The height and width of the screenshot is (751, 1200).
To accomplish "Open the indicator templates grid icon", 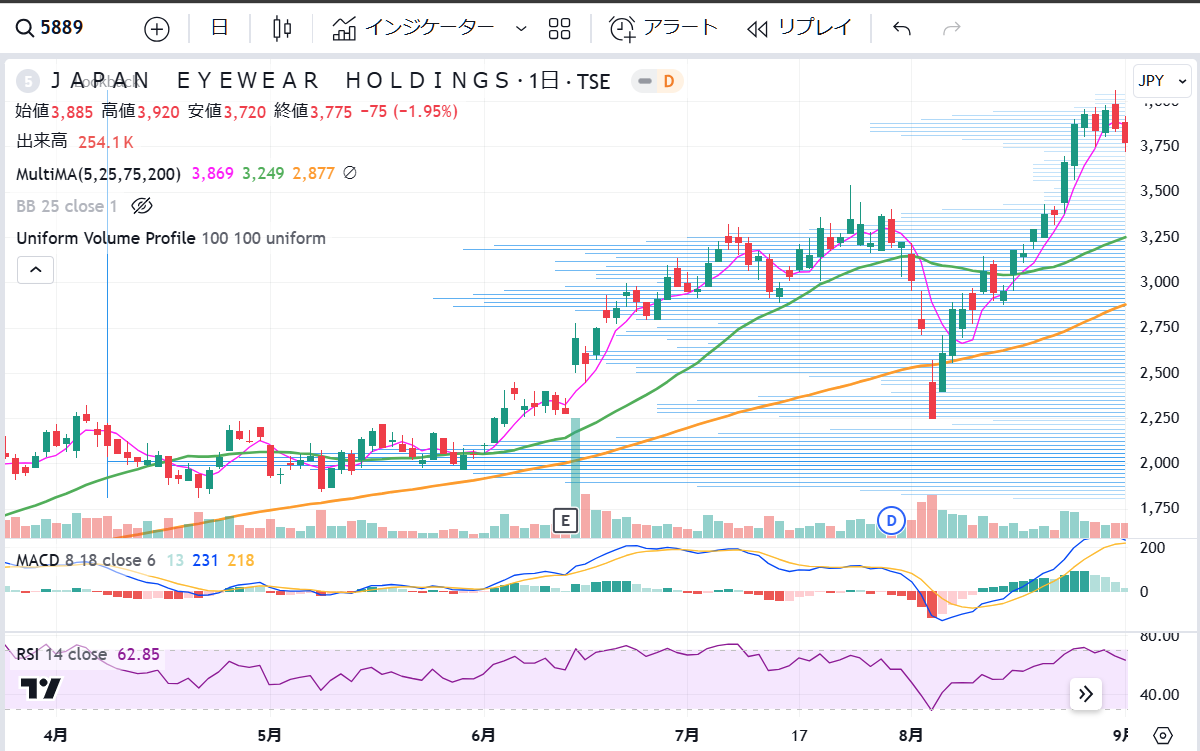I will (x=559, y=28).
